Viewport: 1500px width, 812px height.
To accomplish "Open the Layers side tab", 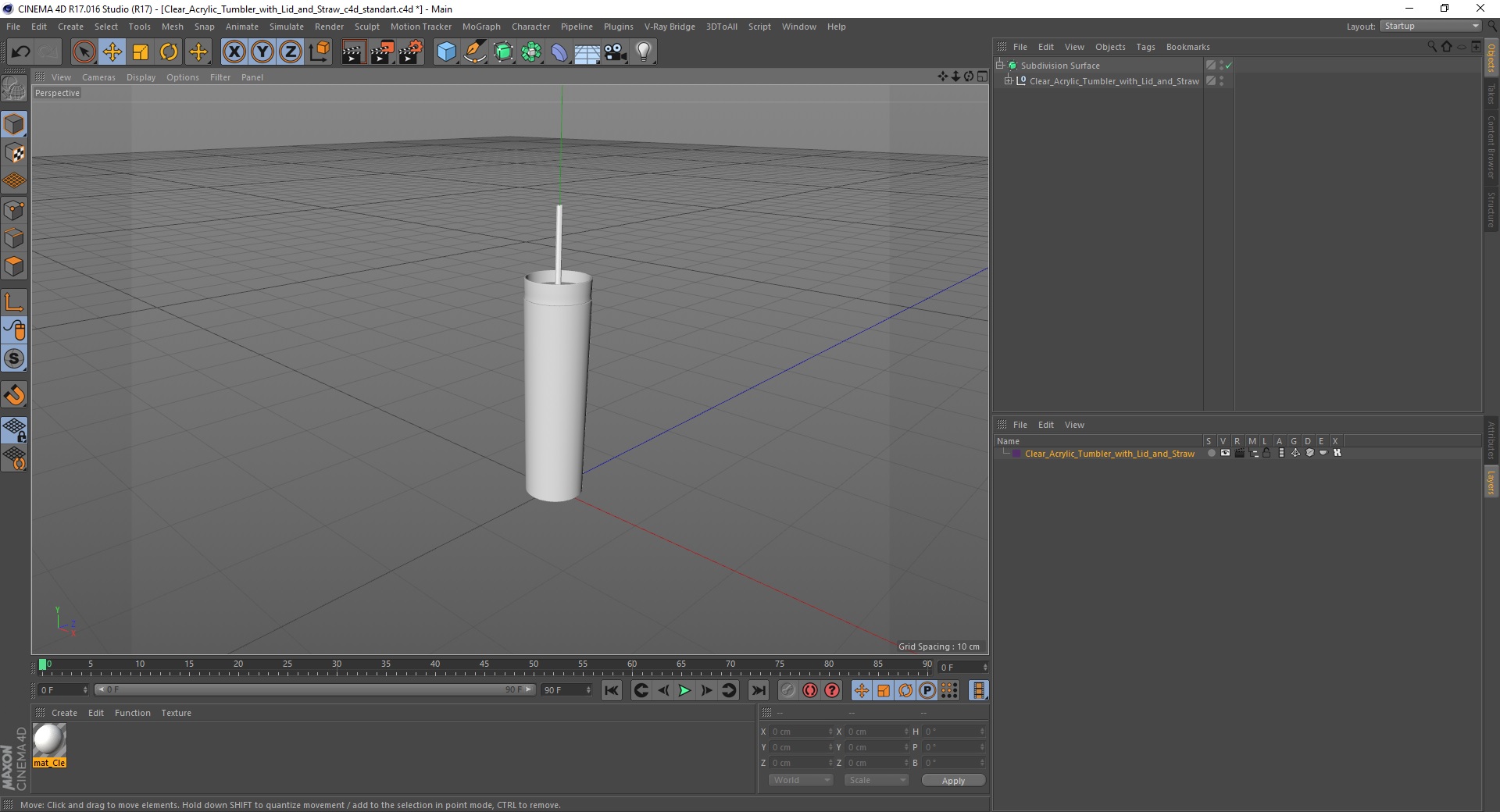I will tap(1491, 482).
